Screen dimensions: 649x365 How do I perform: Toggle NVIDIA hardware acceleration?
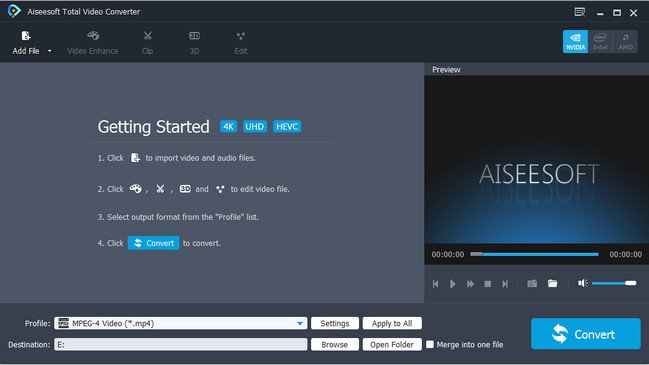tap(575, 41)
